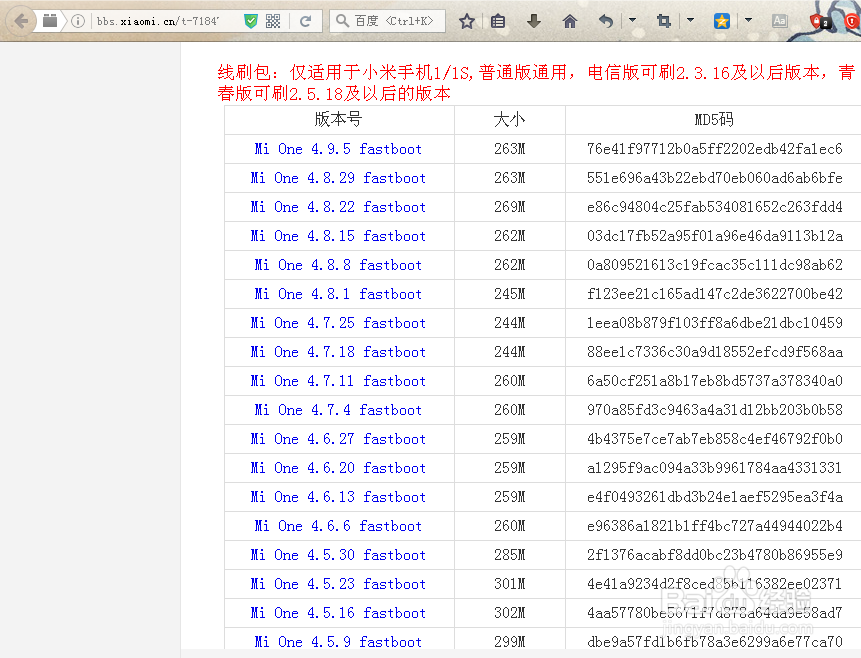
Task: Open the downloads arrow icon
Action: point(534,21)
